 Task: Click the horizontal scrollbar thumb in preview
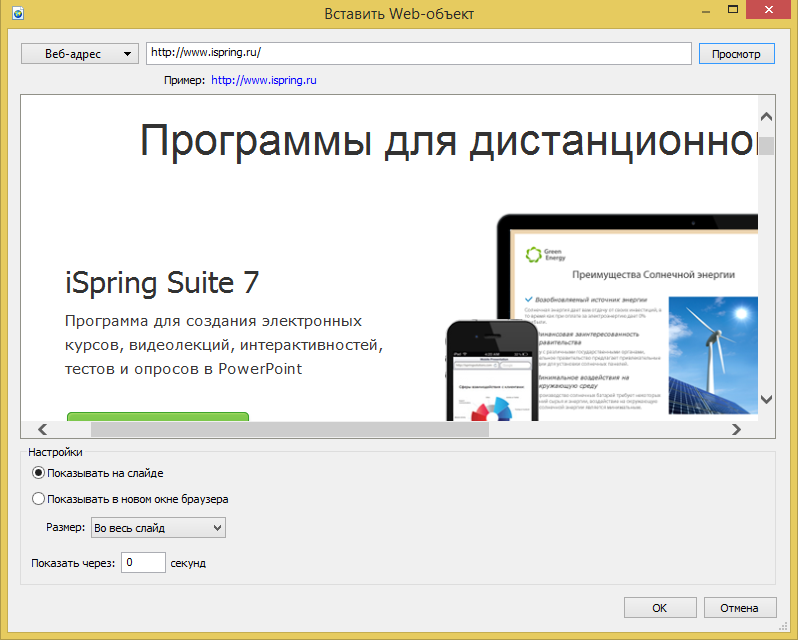pyautogui.click(x=290, y=430)
